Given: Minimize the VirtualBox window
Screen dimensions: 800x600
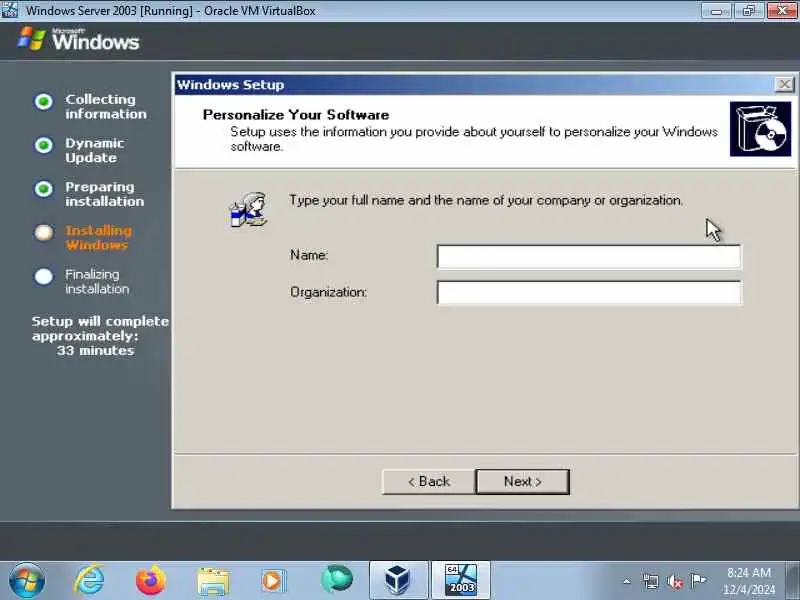Looking at the screenshot, I should (x=717, y=11).
